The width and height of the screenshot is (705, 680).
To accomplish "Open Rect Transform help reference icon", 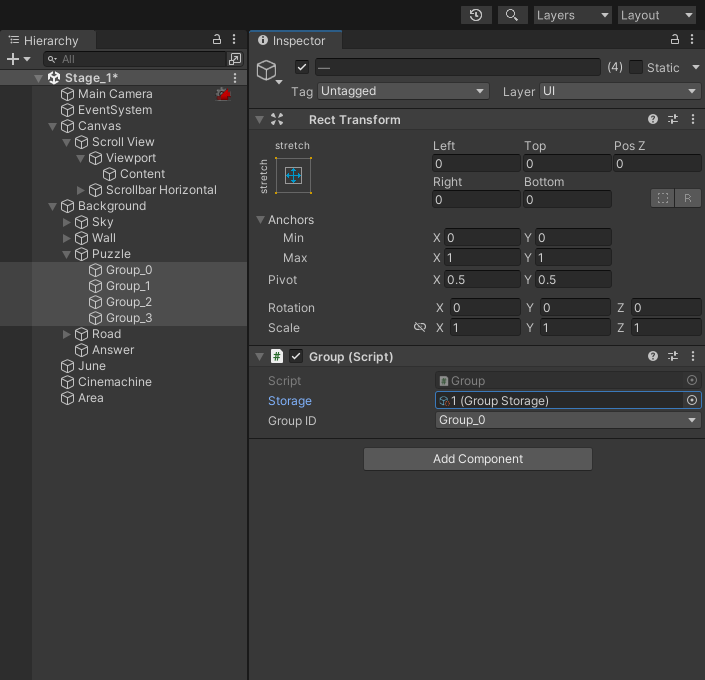I will point(653,119).
